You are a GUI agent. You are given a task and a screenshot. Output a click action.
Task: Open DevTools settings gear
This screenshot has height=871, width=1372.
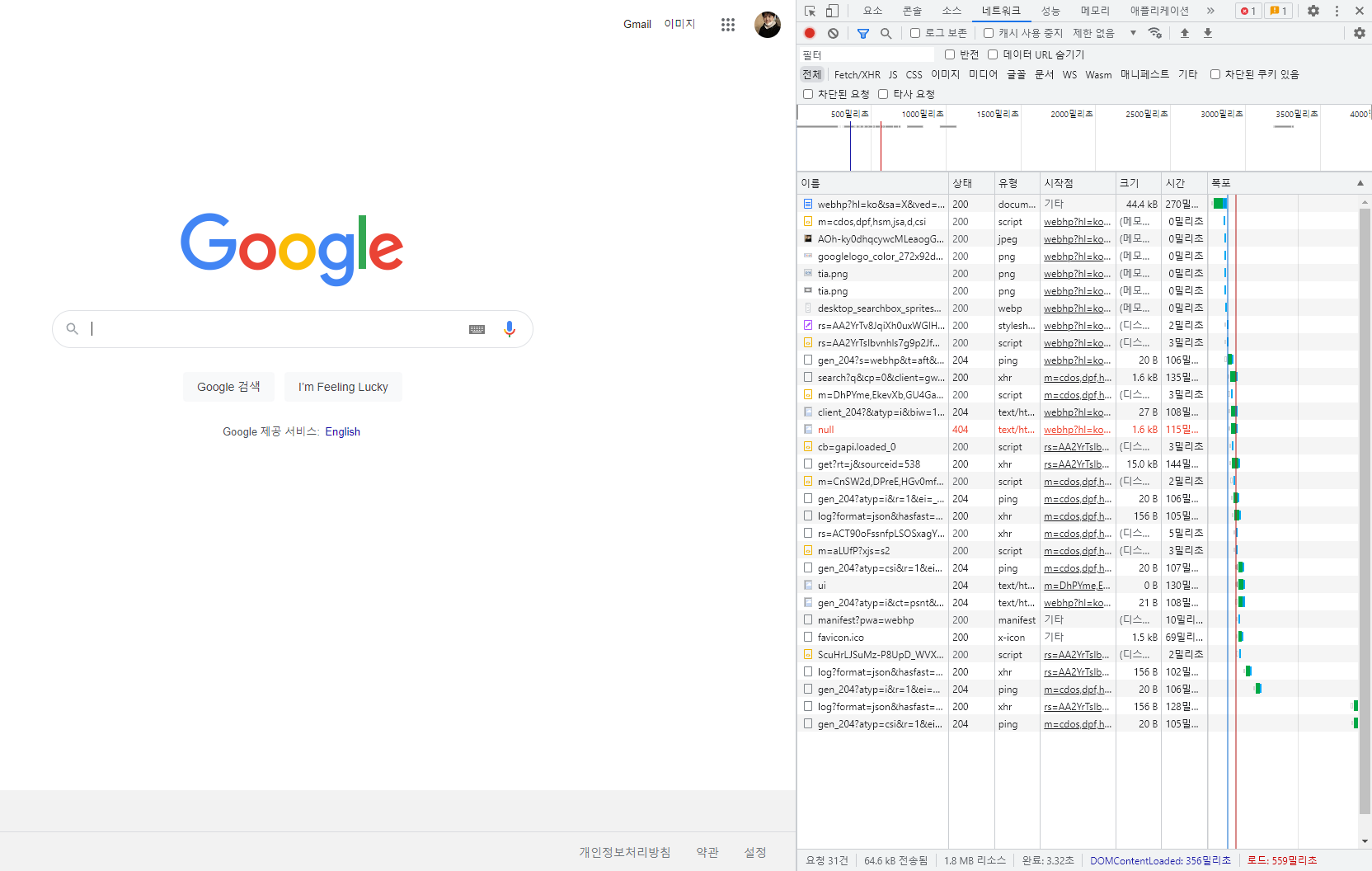[1313, 11]
